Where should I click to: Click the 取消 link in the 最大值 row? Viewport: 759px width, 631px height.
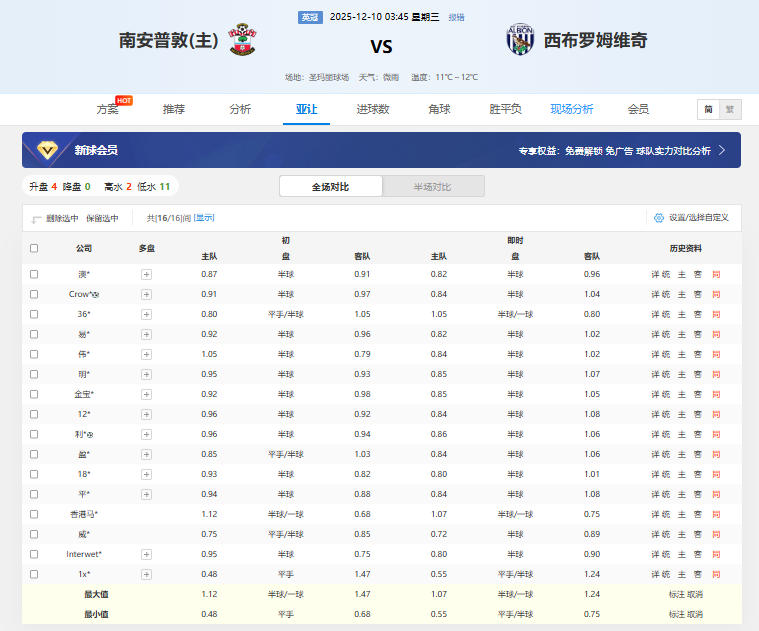695,594
